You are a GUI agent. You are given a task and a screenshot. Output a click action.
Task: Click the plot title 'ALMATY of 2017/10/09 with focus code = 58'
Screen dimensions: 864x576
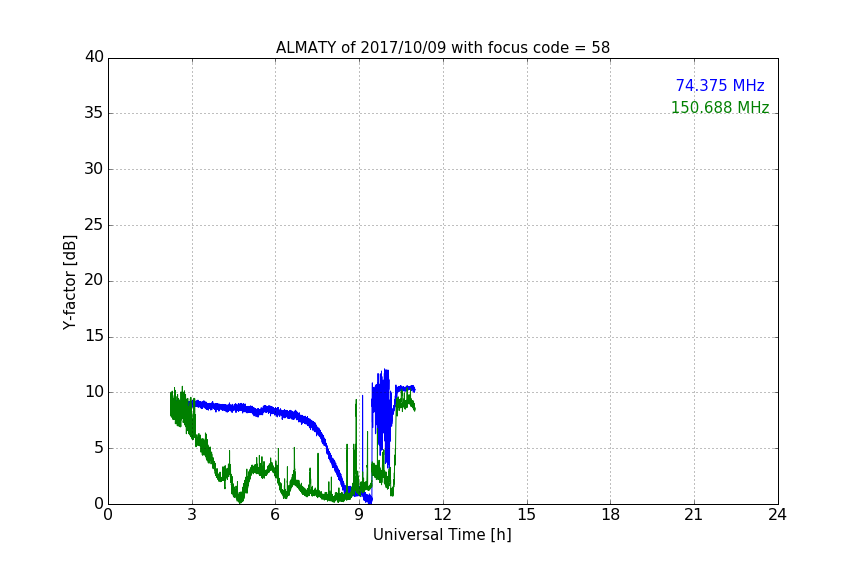pyautogui.click(x=442, y=48)
